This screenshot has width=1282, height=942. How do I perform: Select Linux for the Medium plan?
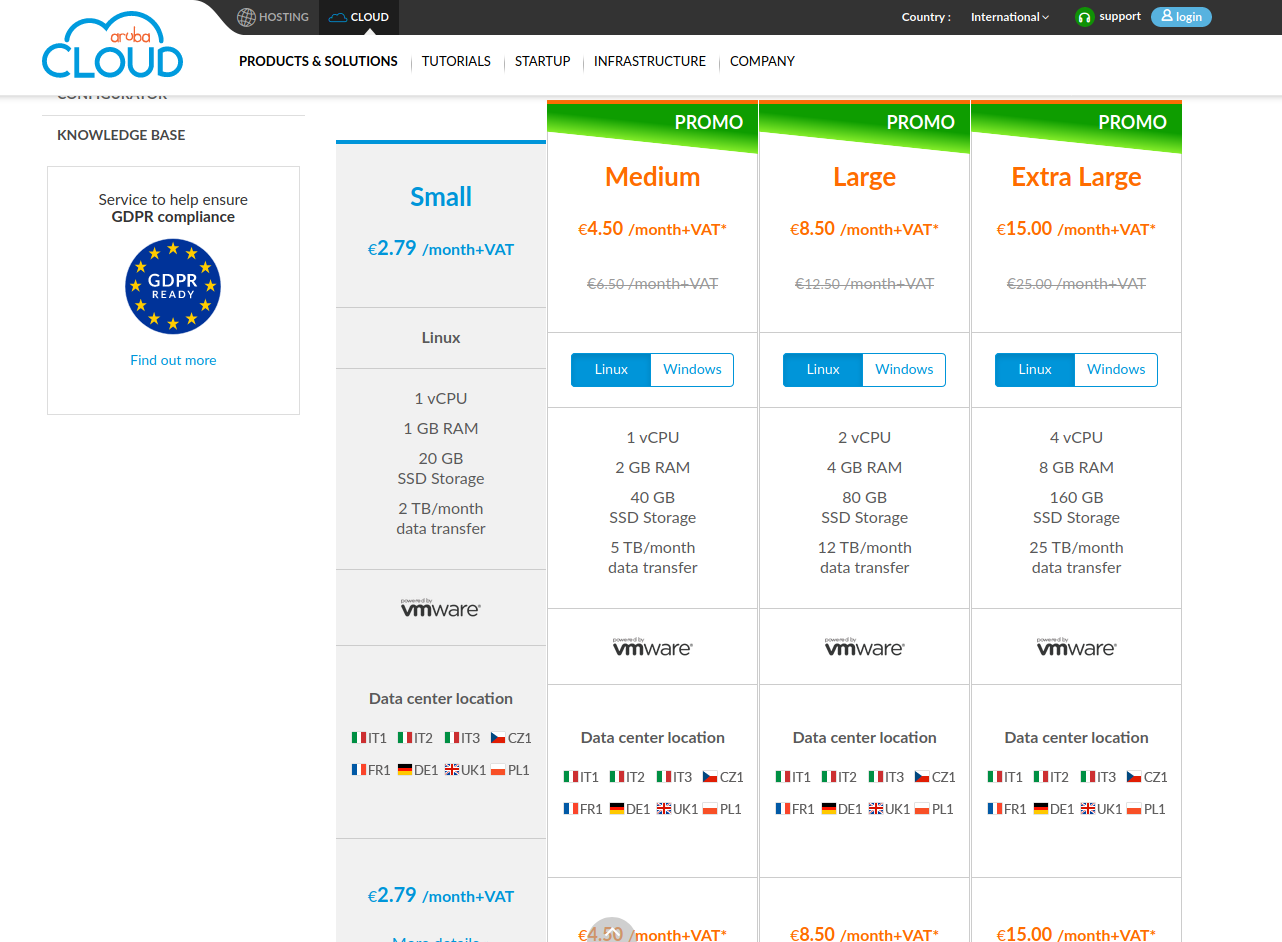point(611,369)
